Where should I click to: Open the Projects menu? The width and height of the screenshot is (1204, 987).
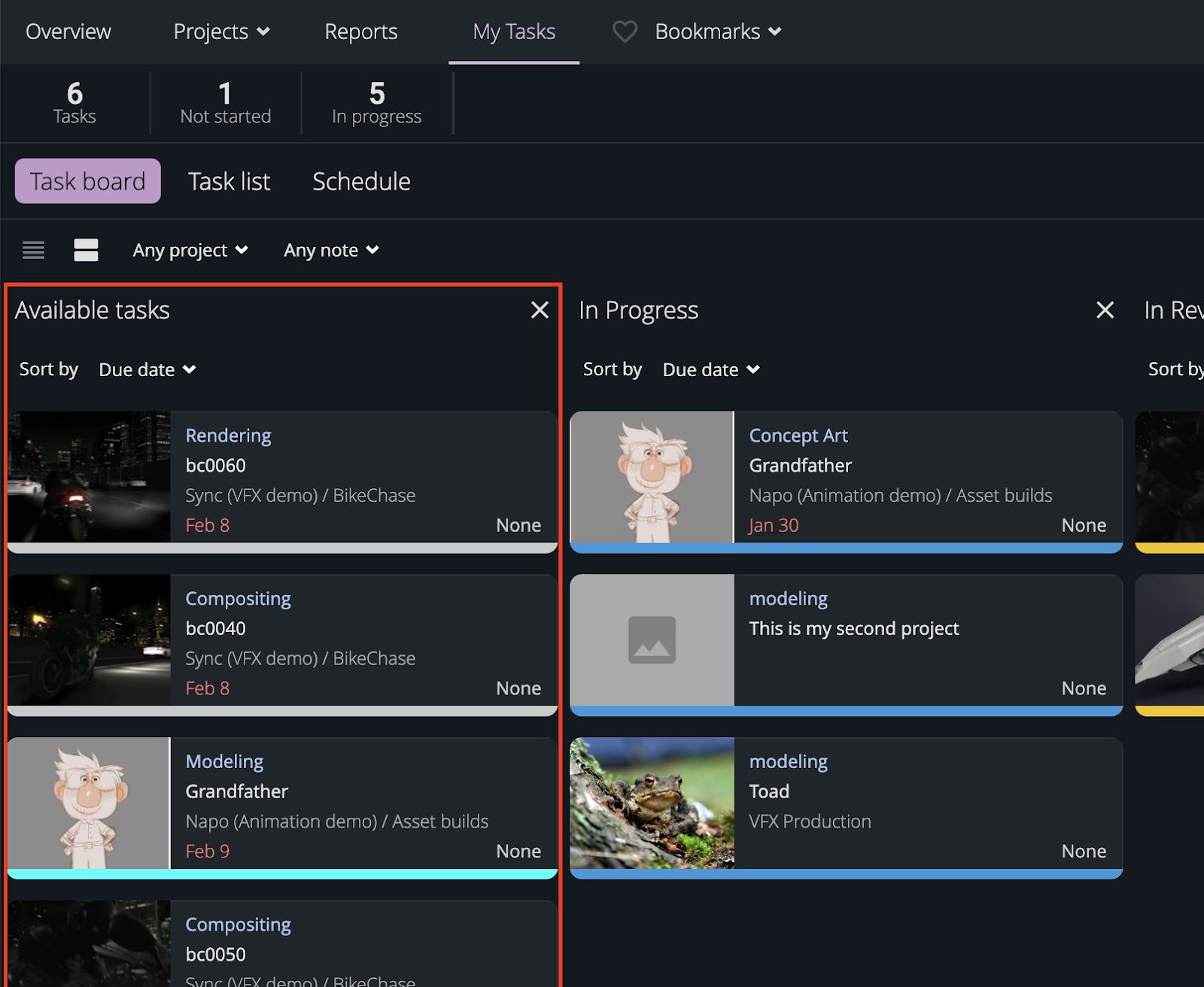tap(220, 32)
